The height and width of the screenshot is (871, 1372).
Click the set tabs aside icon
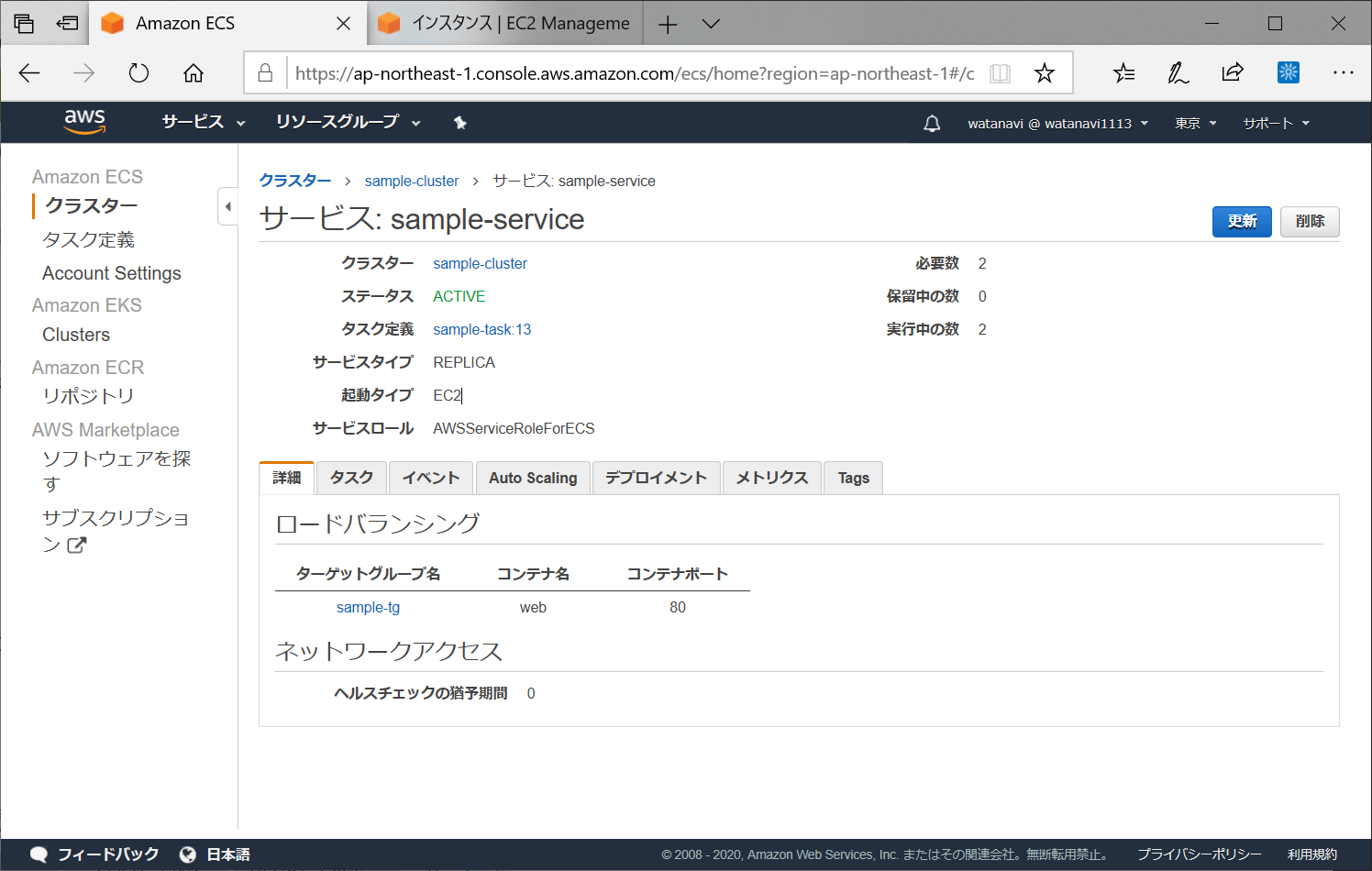coord(67,24)
